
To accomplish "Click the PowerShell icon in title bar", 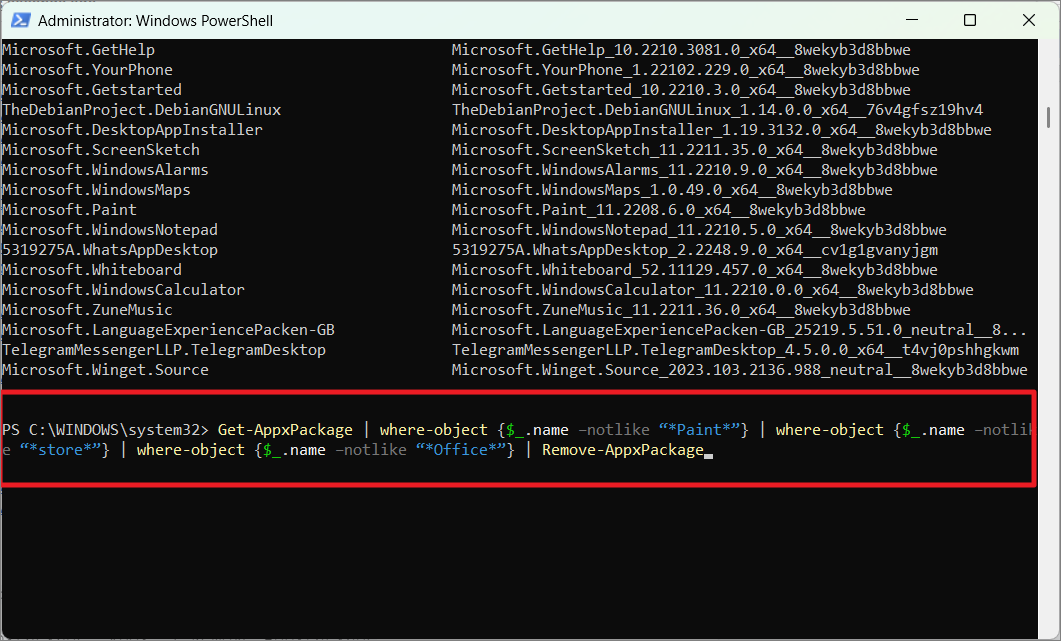I will pos(20,20).
